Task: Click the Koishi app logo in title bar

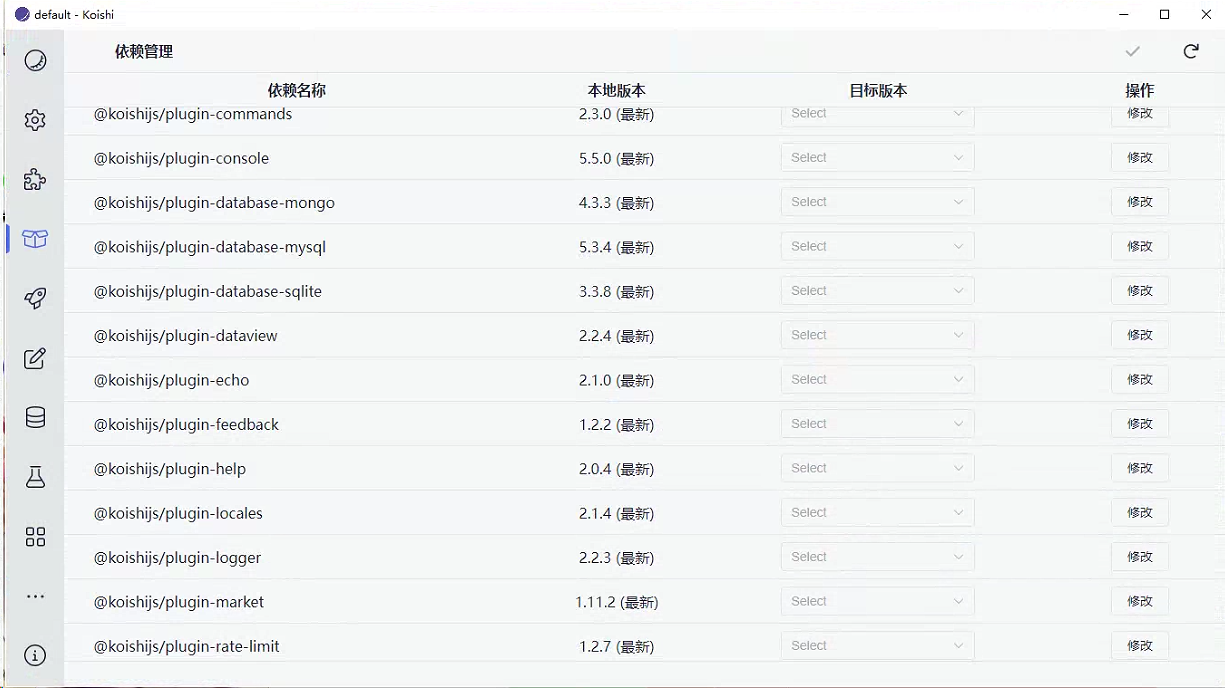Action: pos(22,14)
